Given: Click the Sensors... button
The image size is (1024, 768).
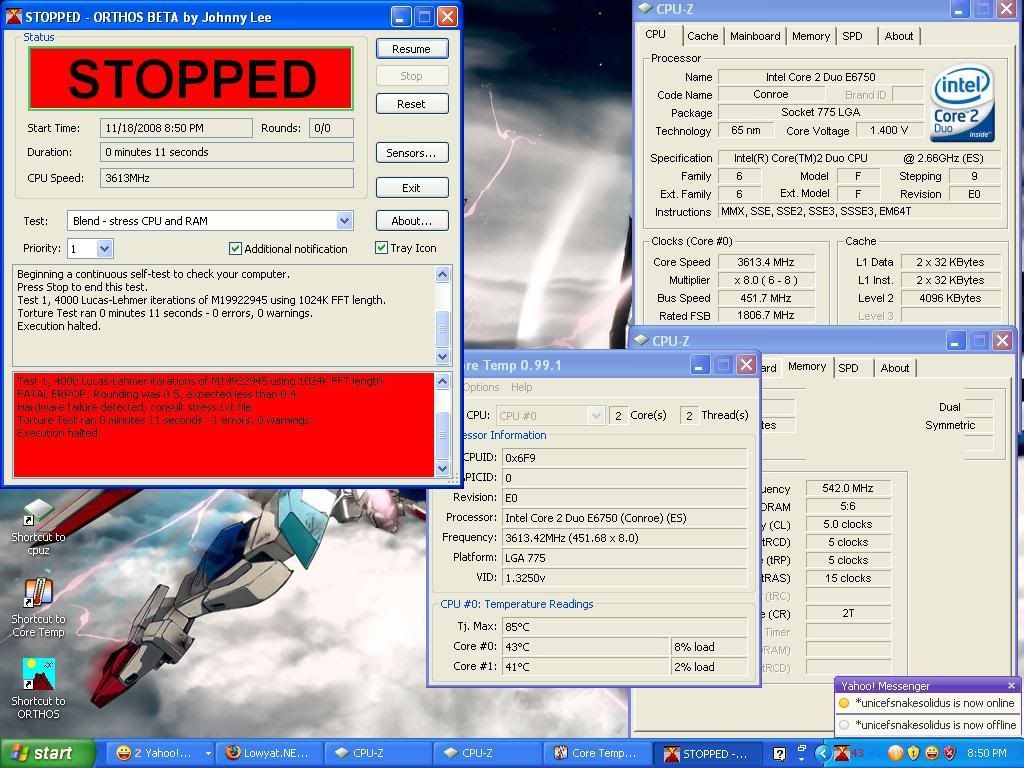Looking at the screenshot, I should [411, 153].
